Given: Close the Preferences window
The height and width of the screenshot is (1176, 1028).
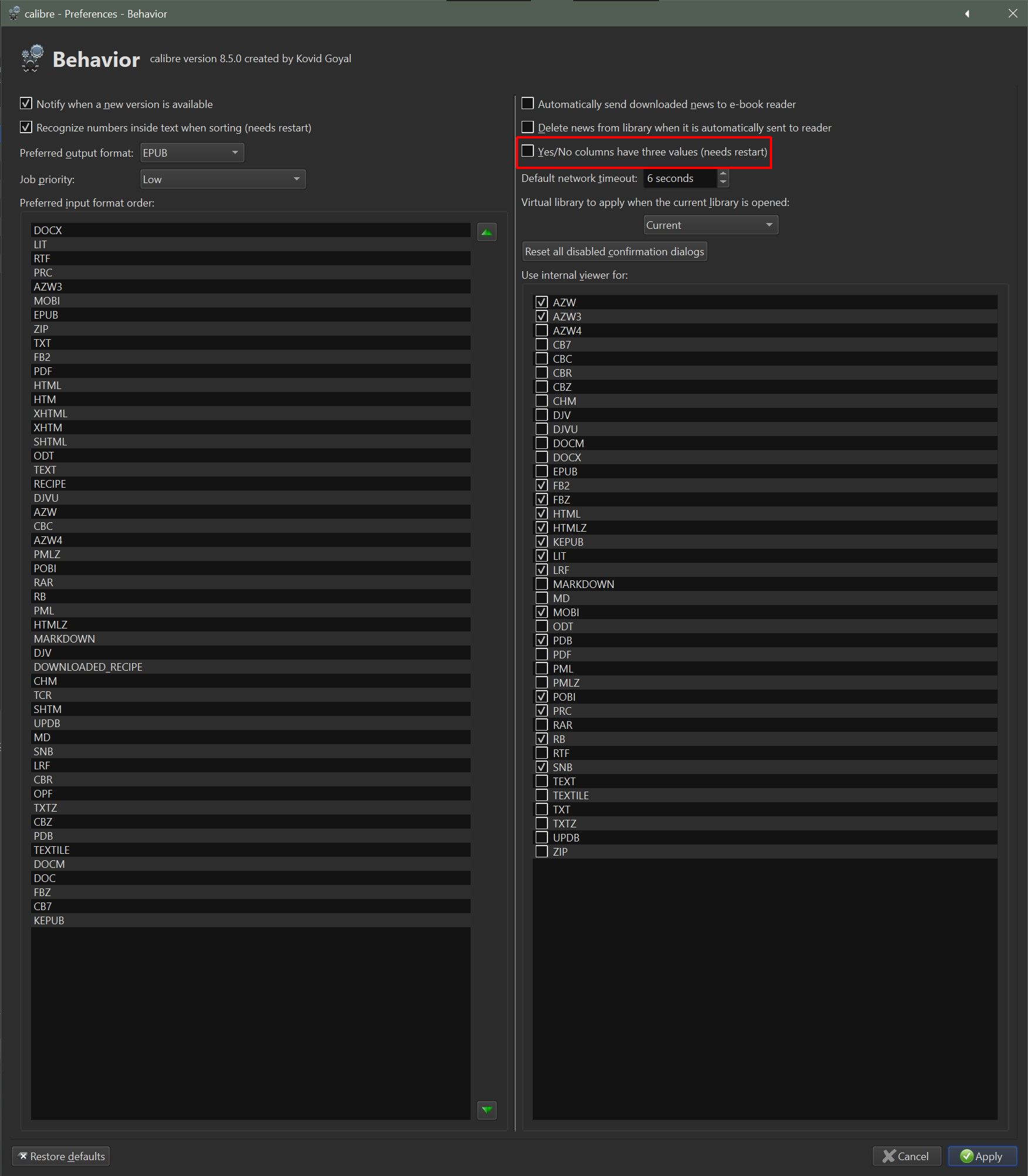Looking at the screenshot, I should [1013, 13].
